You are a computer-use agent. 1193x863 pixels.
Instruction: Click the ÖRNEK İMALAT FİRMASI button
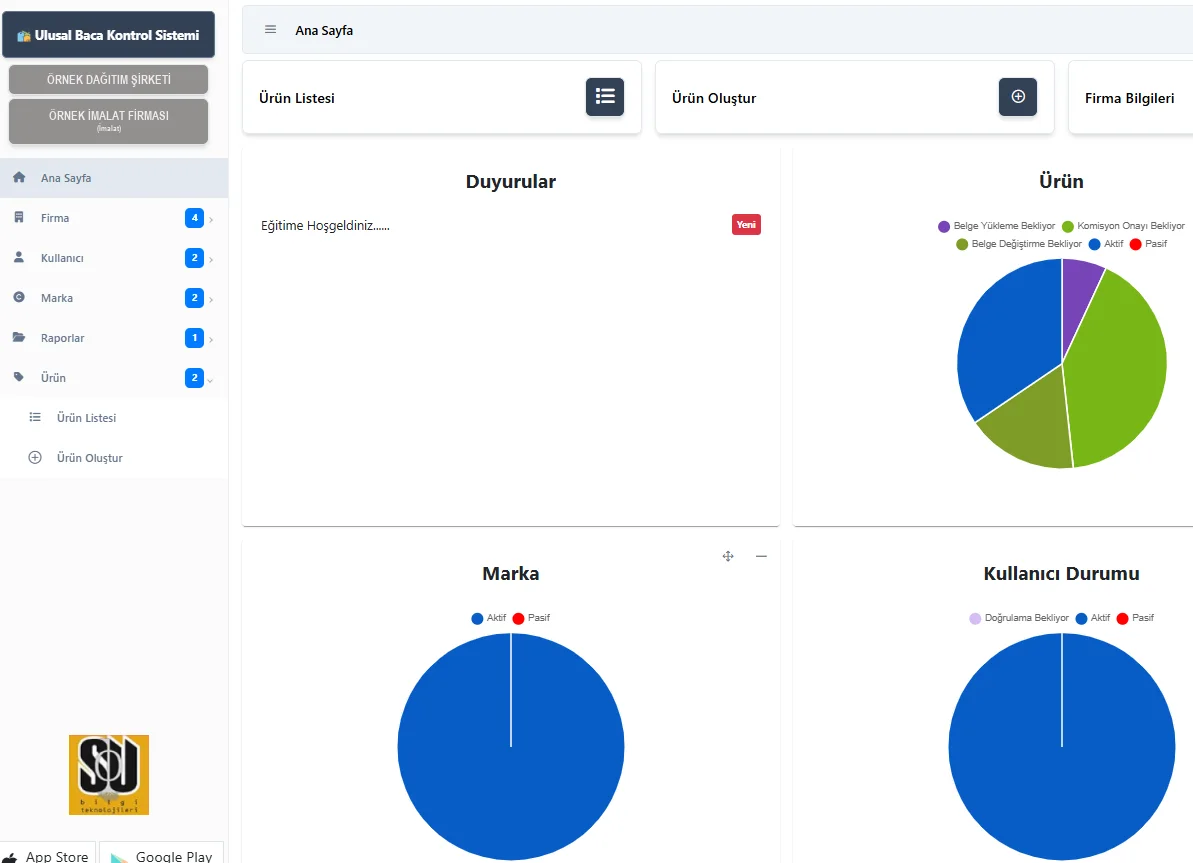[109, 121]
